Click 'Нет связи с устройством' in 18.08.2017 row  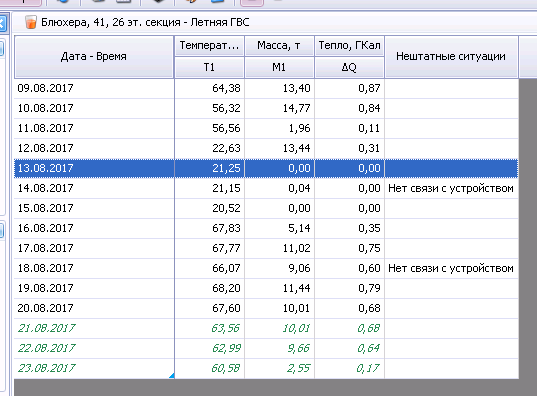451,268
